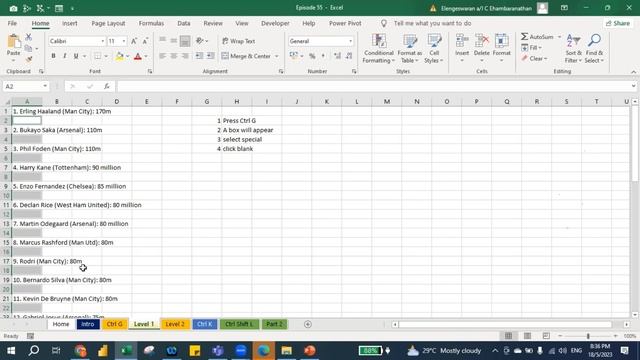Open the Fill dropdown
The width and height of the screenshot is (640, 360).
[x=532, y=48]
